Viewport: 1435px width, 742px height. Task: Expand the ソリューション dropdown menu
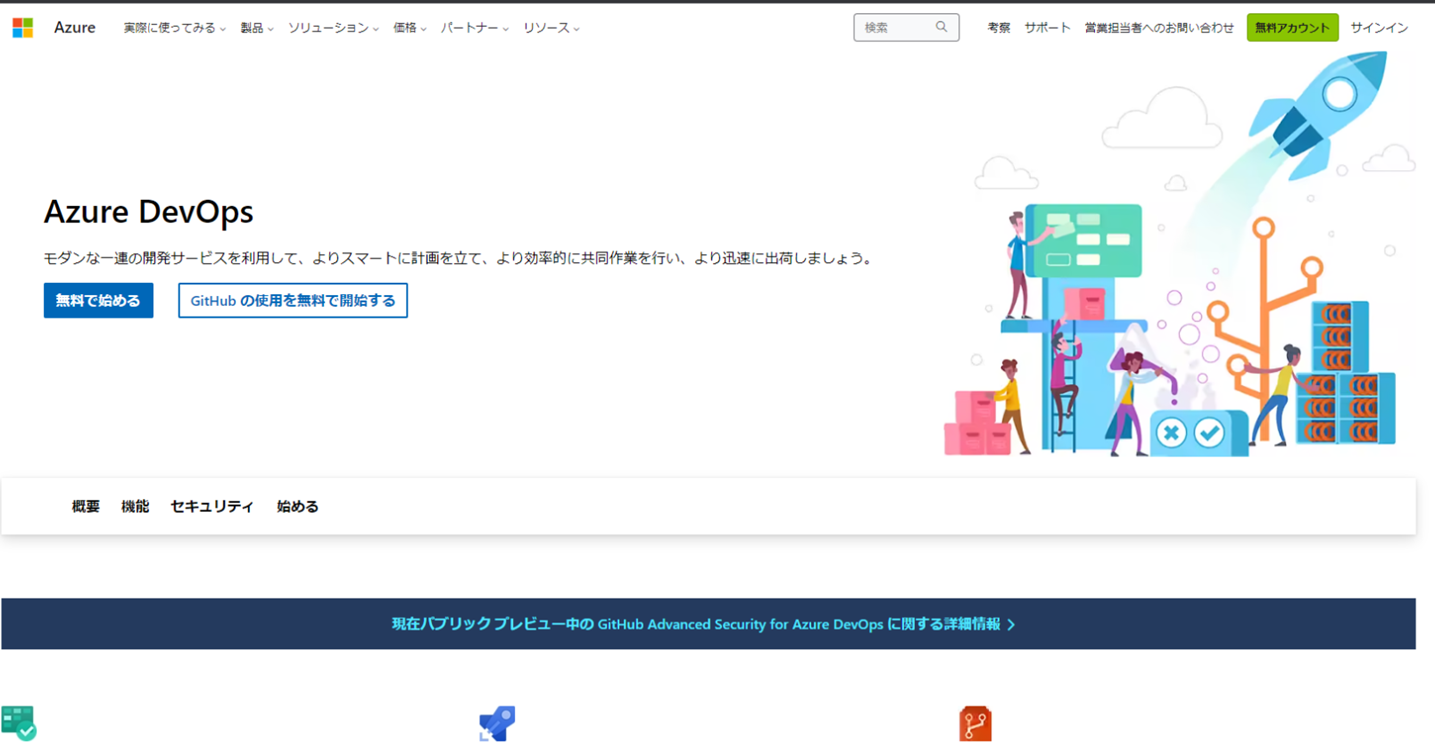pyautogui.click(x=334, y=28)
